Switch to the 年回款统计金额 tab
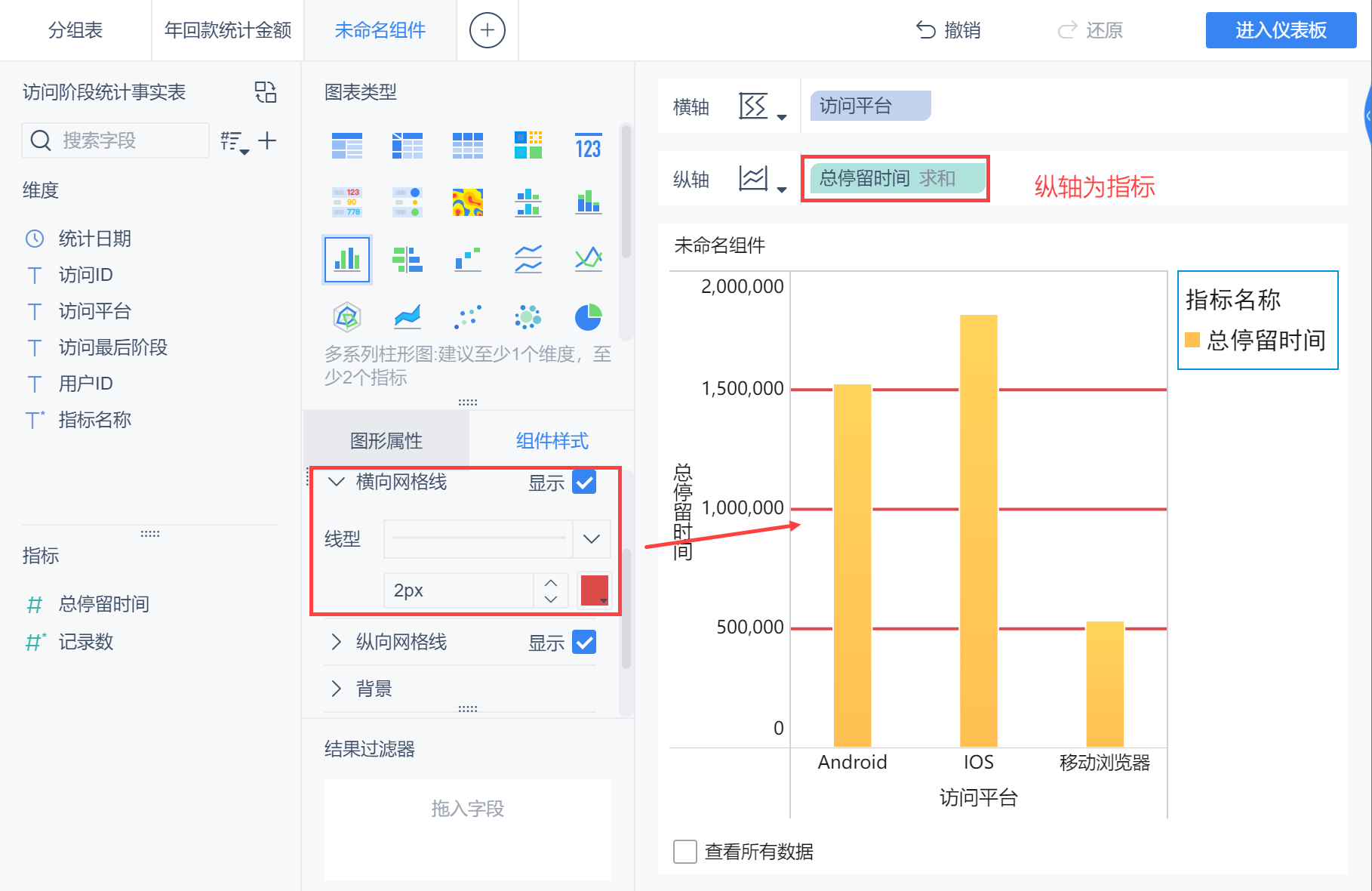The height and width of the screenshot is (891, 1372). click(x=228, y=30)
